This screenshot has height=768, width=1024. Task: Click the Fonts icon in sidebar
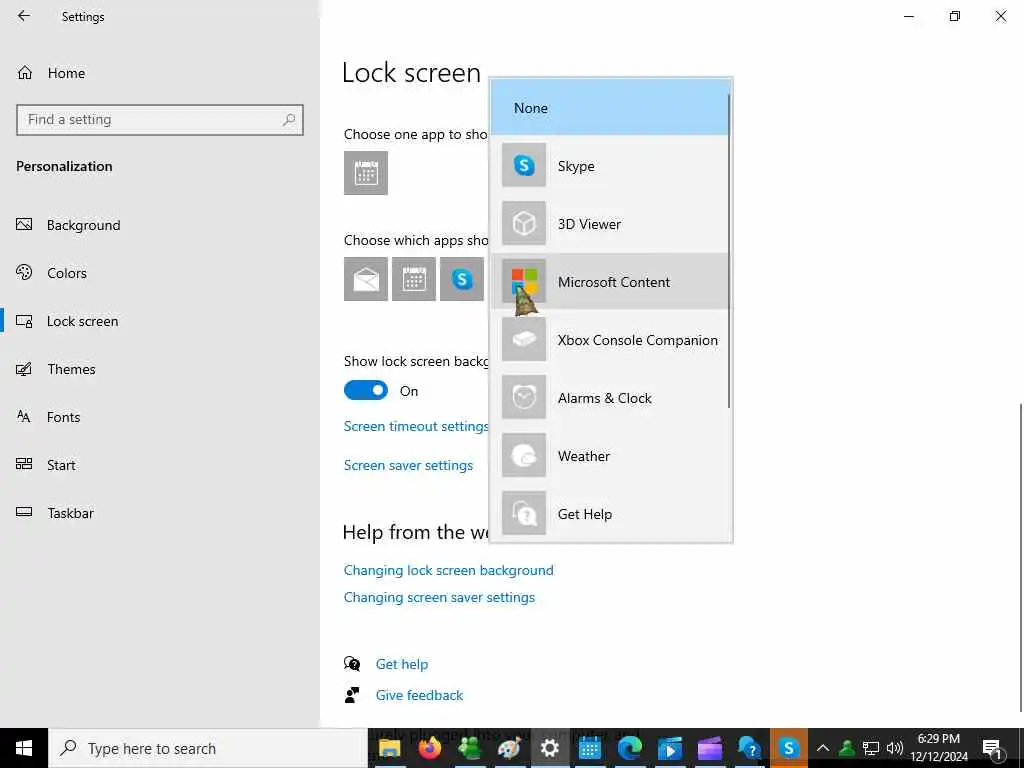[24, 416]
